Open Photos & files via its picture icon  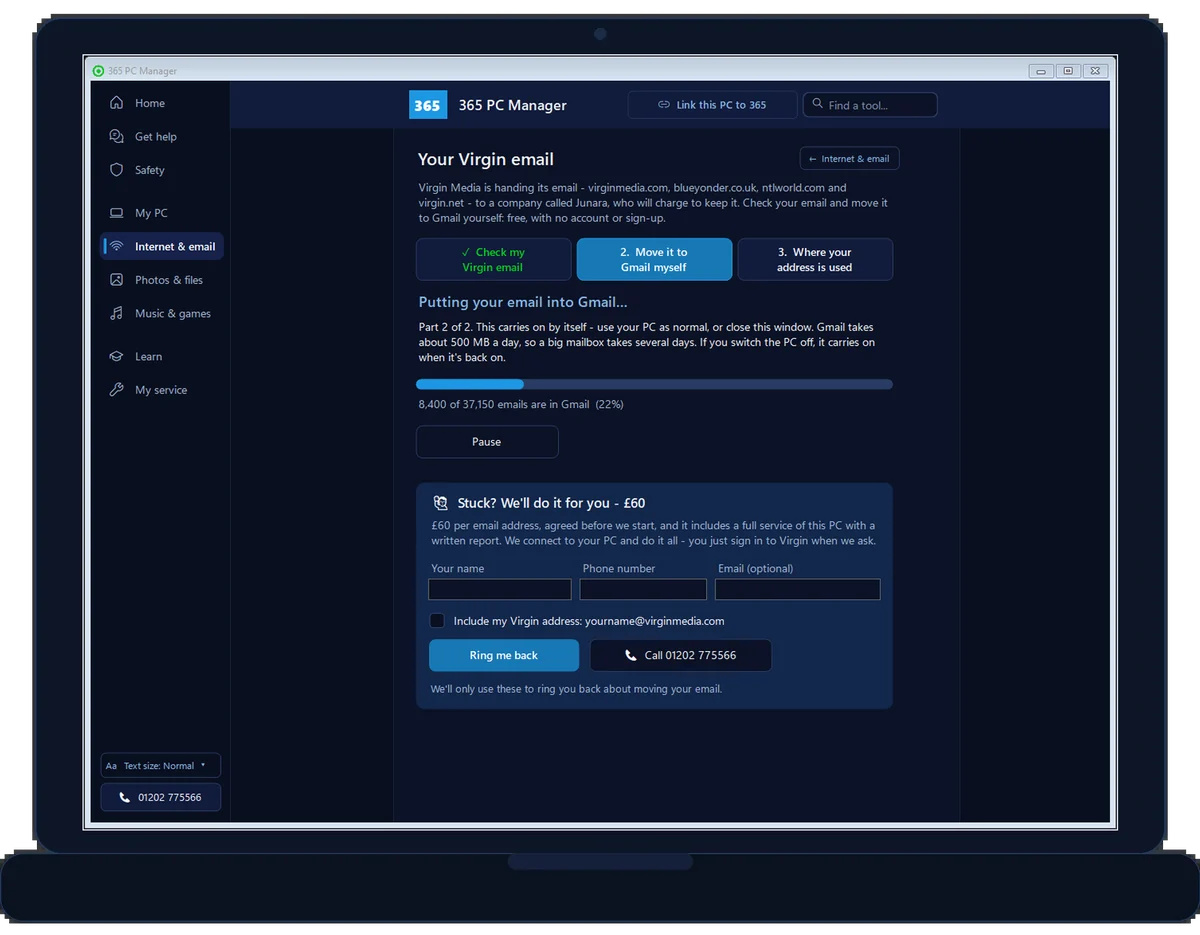[117, 280]
